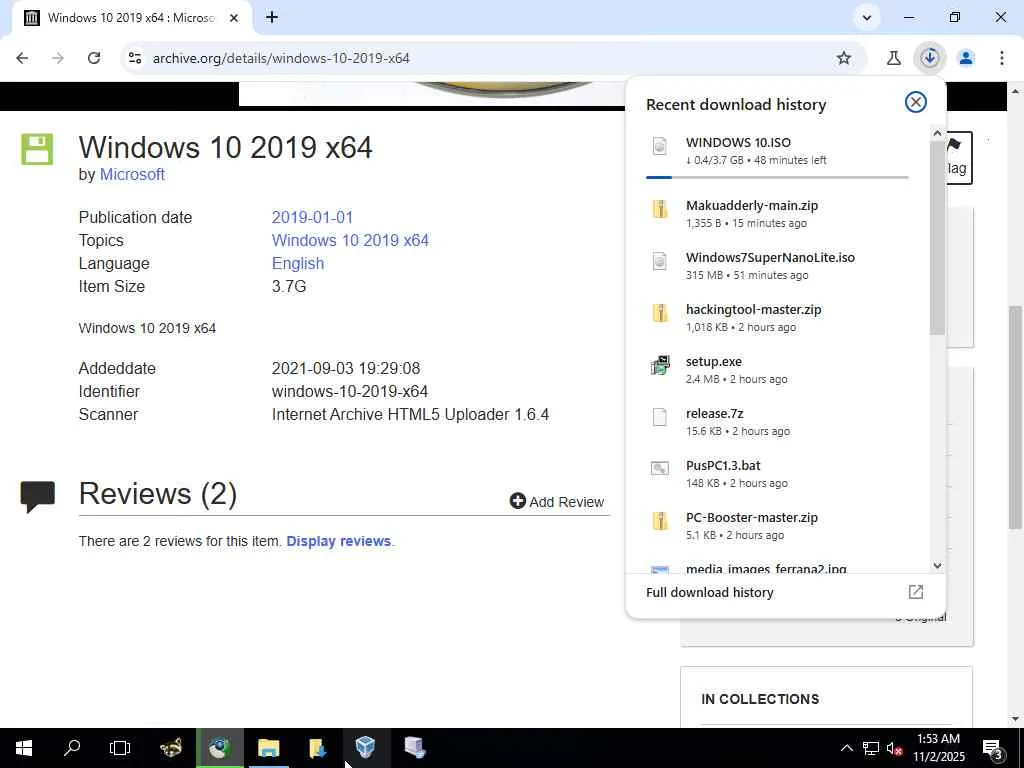Click the IN COLLECTIONS heading

coord(760,699)
